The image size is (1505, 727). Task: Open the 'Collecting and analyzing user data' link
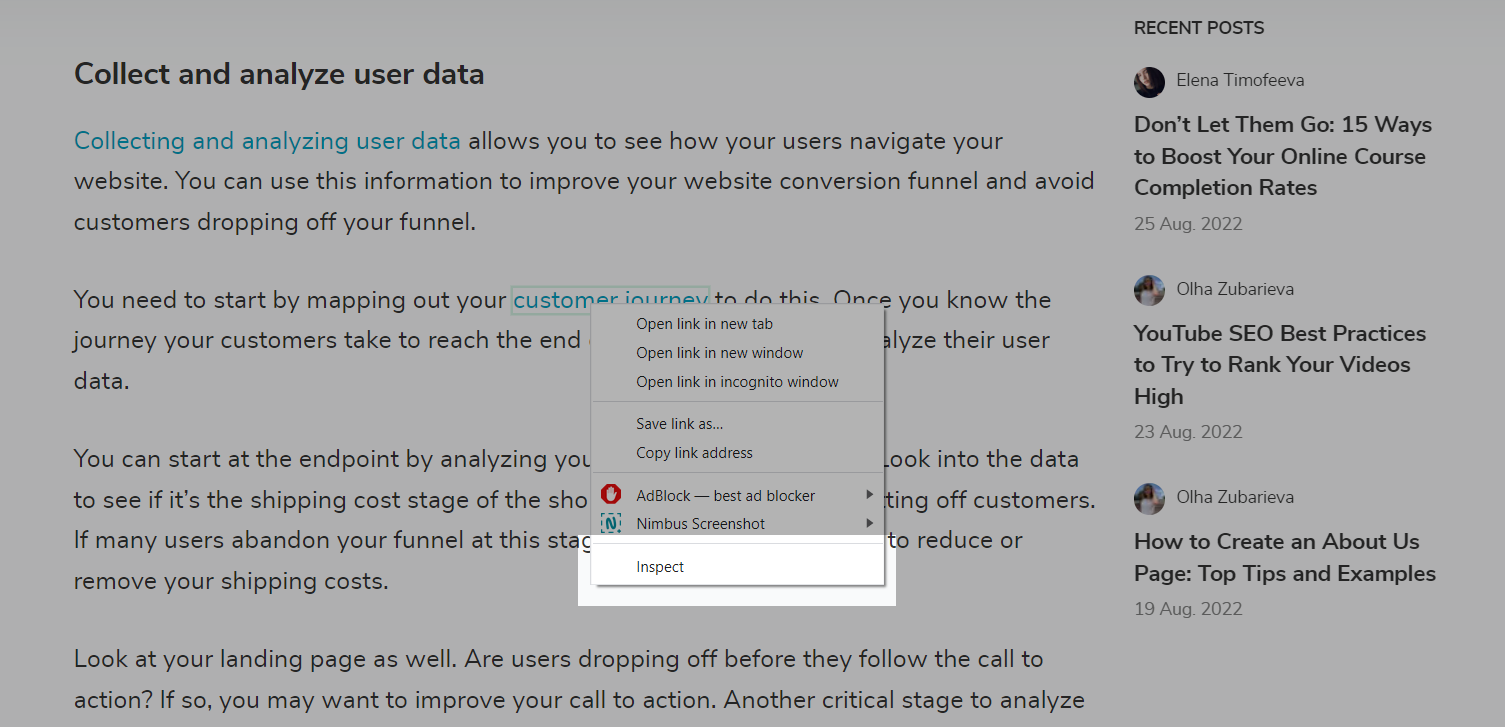pyautogui.click(x=267, y=141)
